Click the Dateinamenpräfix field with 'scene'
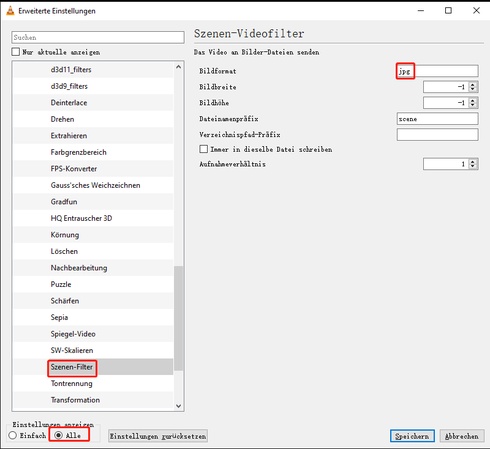This screenshot has width=490, height=449. coord(437,119)
